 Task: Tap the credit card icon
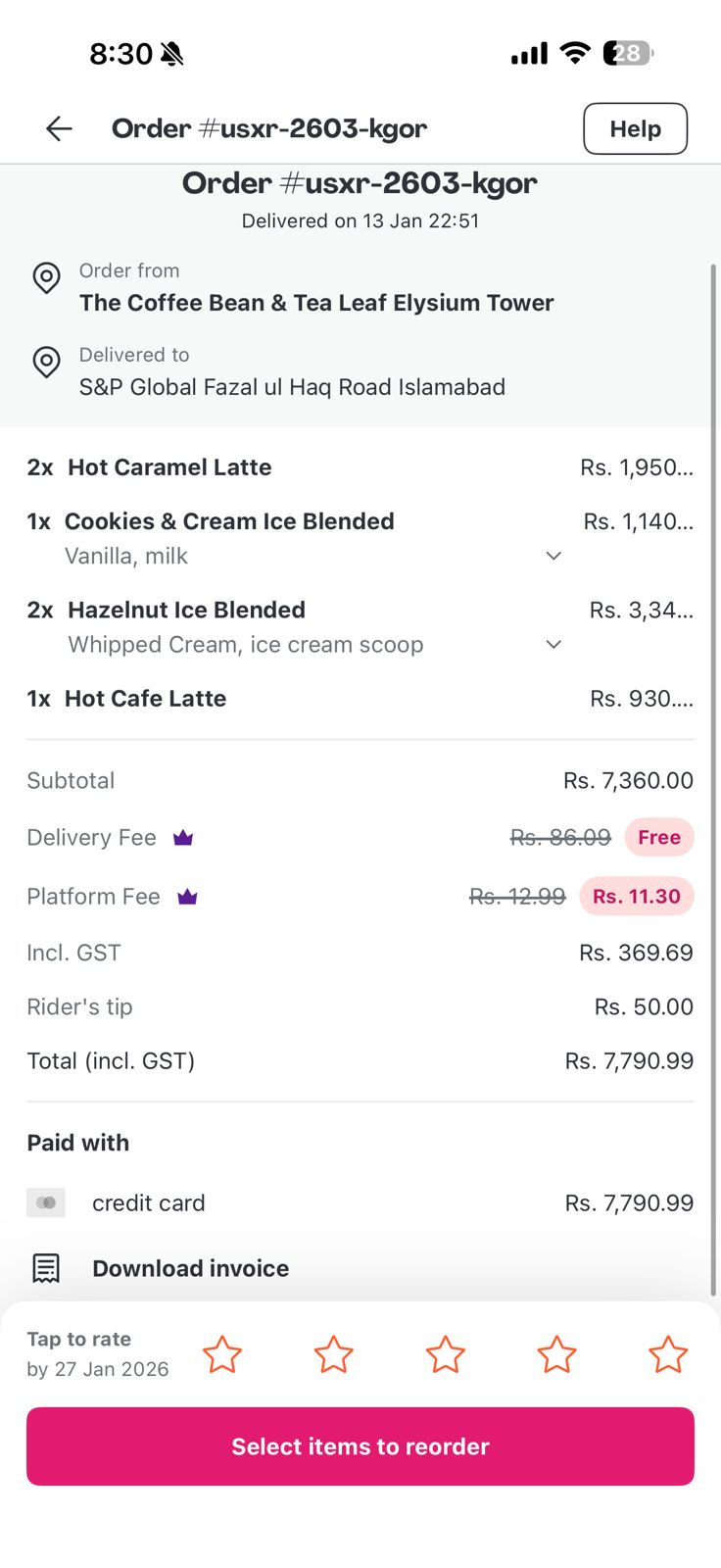point(46,1202)
